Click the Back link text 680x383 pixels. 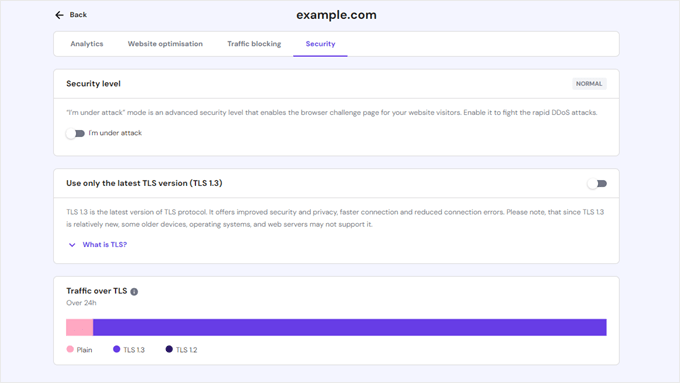tap(78, 15)
